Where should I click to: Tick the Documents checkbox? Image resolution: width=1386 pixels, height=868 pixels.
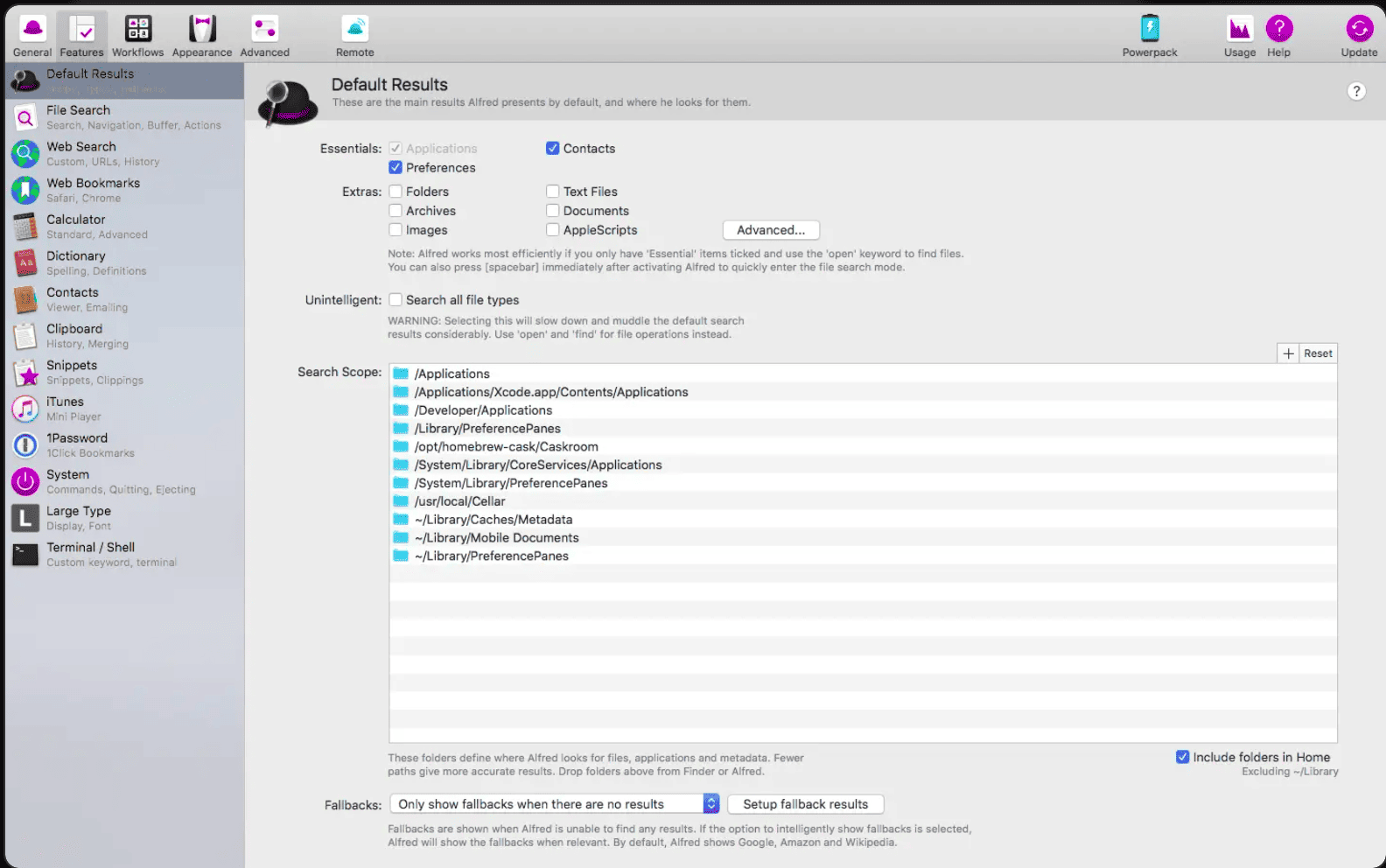click(x=553, y=211)
